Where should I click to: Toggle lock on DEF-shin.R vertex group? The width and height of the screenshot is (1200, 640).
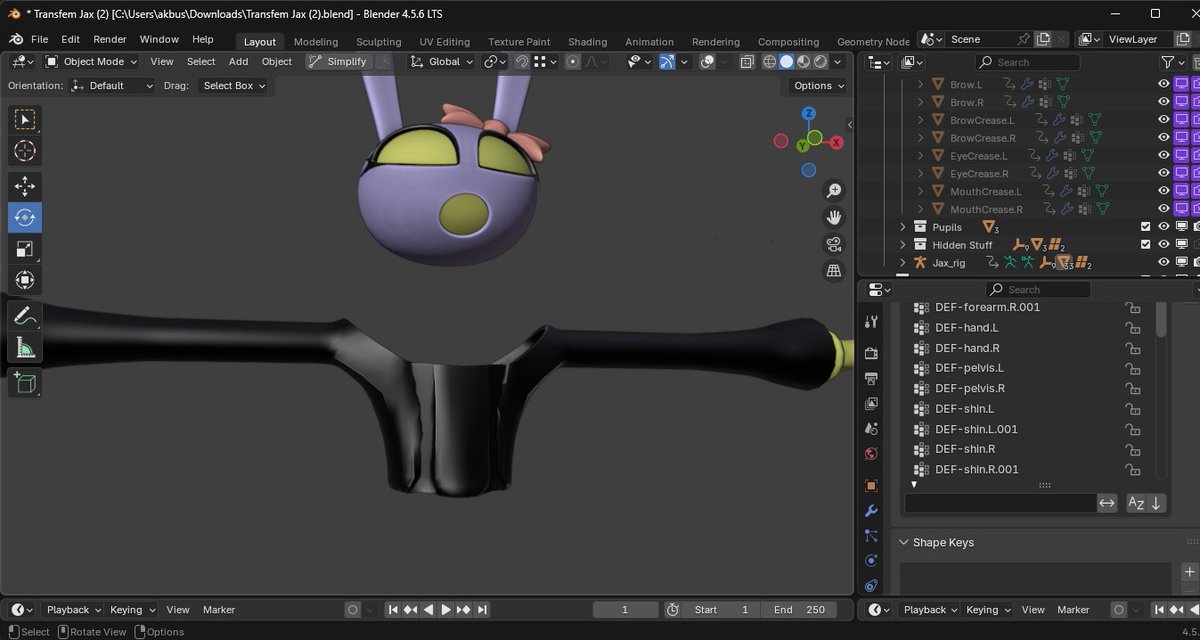[x=1133, y=449]
